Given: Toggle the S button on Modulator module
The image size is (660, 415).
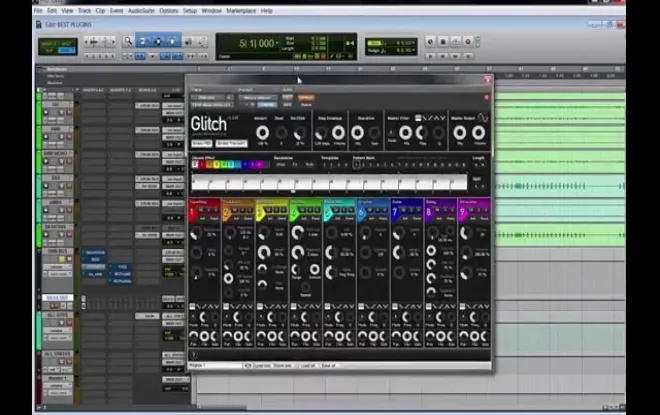Looking at the screenshot, I should point(242,210).
